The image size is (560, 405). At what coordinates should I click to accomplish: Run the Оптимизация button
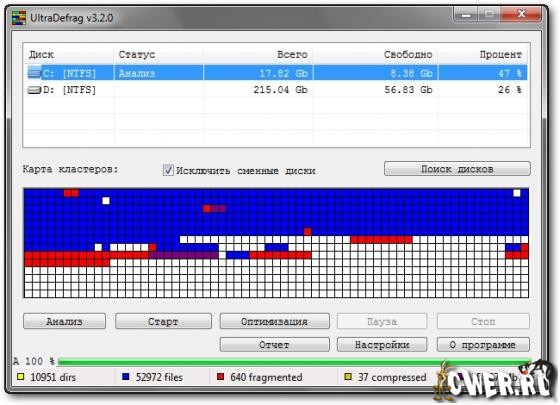point(274,321)
